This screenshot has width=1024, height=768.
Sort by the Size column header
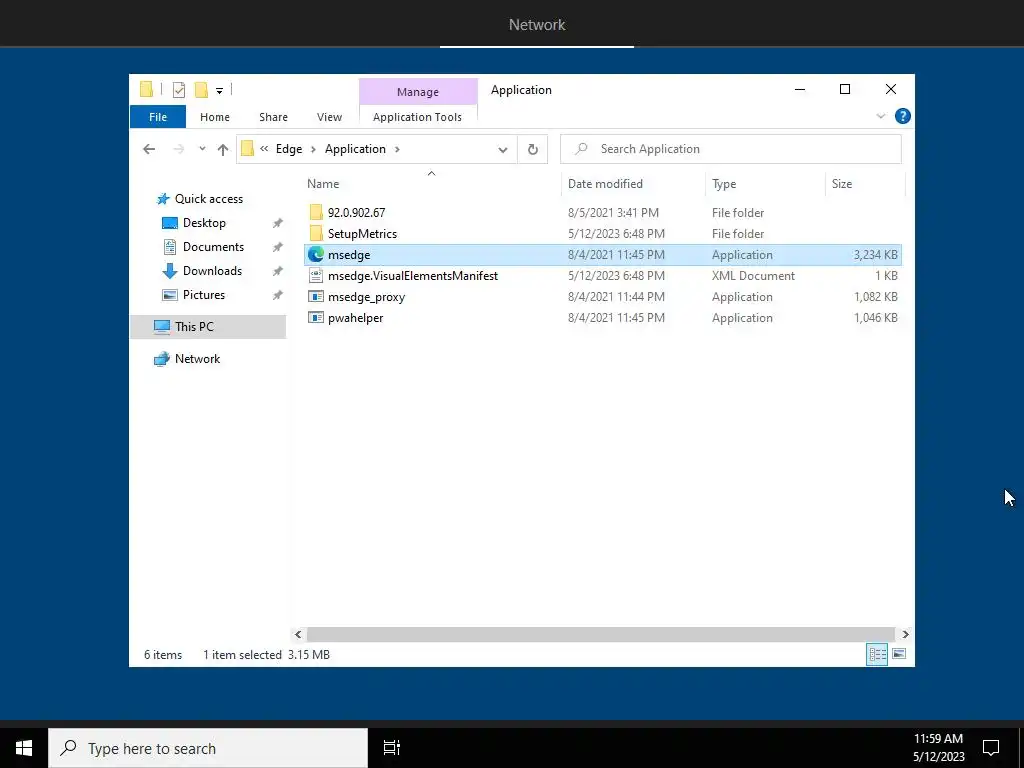pos(865,184)
